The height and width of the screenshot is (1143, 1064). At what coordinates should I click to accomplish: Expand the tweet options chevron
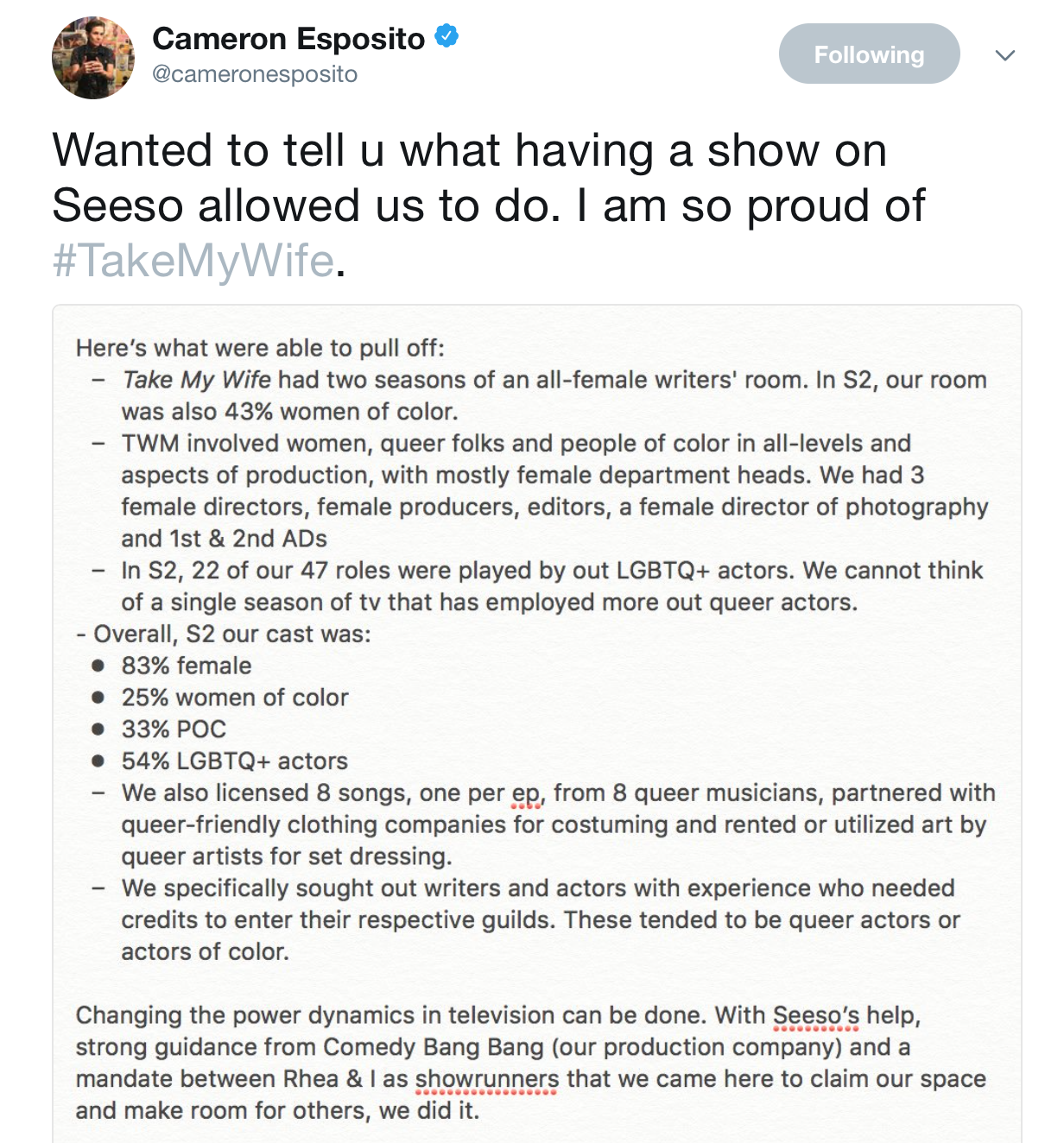(x=1004, y=55)
